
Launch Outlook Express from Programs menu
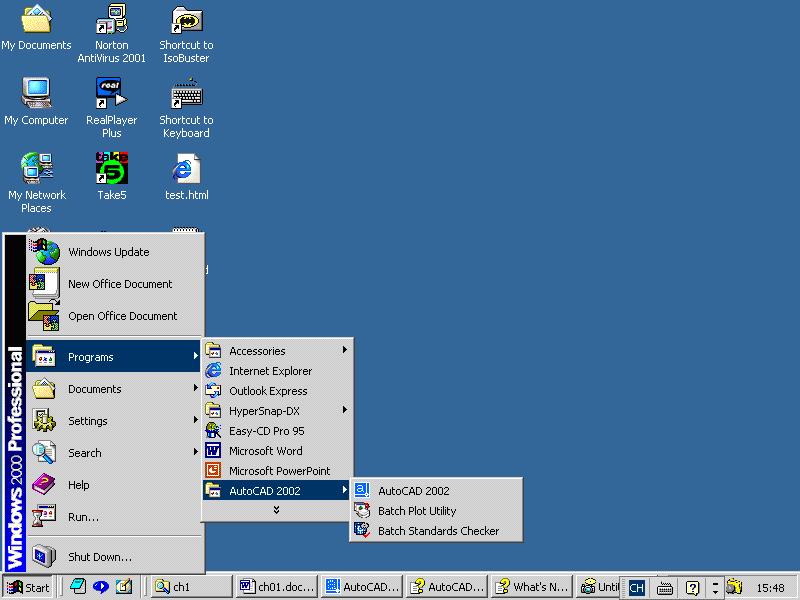click(277, 391)
